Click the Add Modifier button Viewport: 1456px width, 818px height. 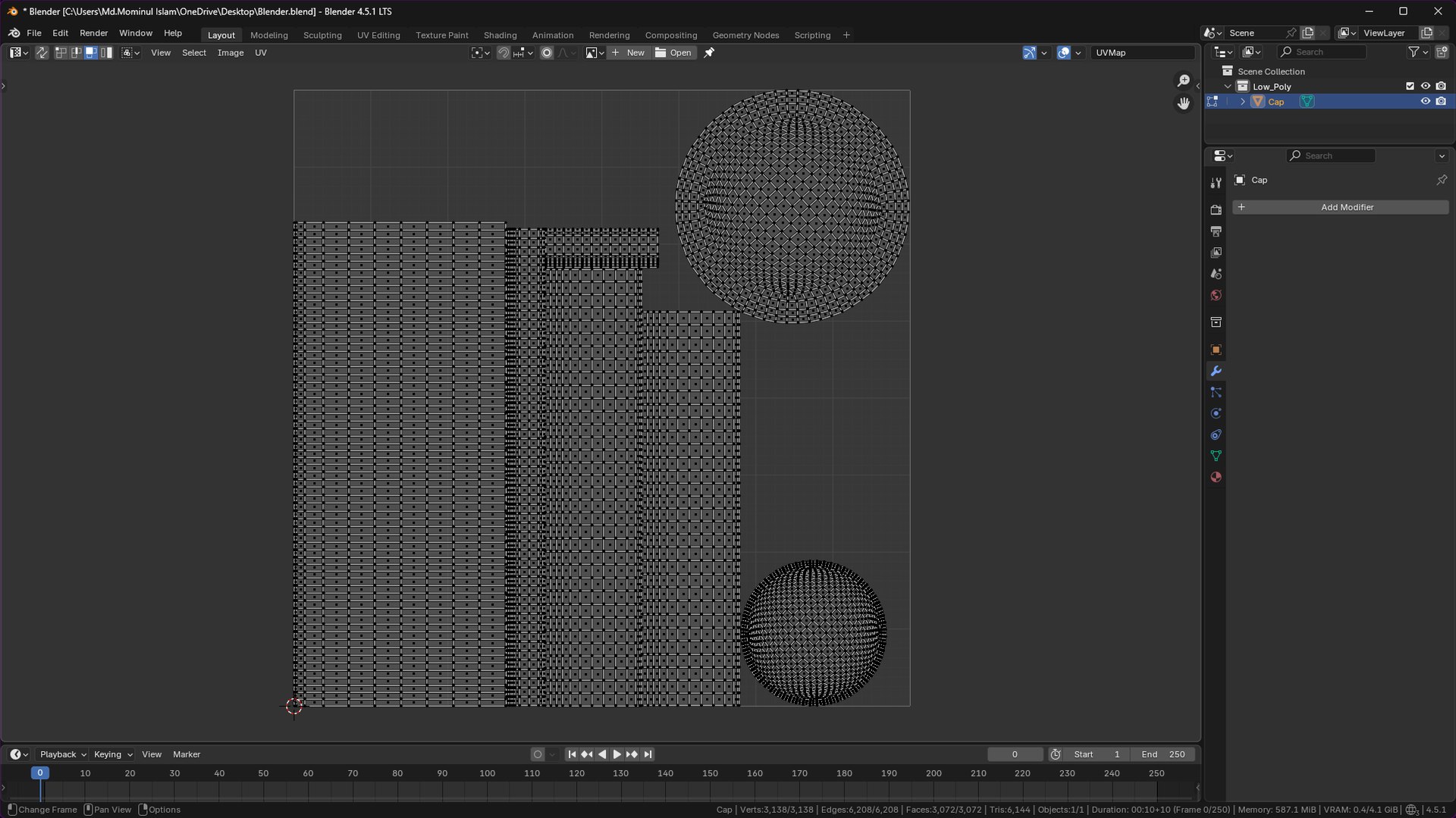click(1340, 207)
